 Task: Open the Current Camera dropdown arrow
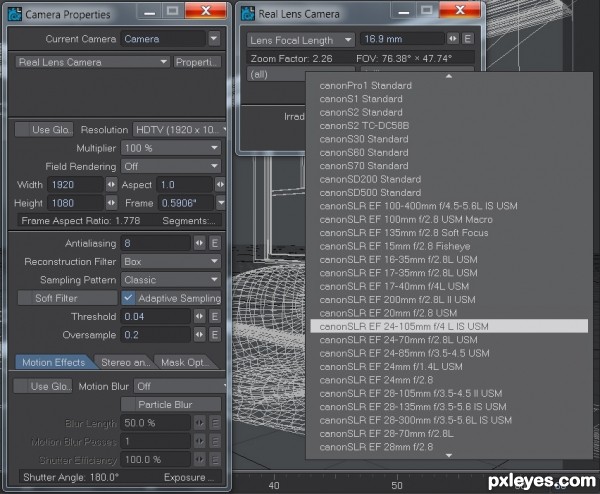click(214, 39)
